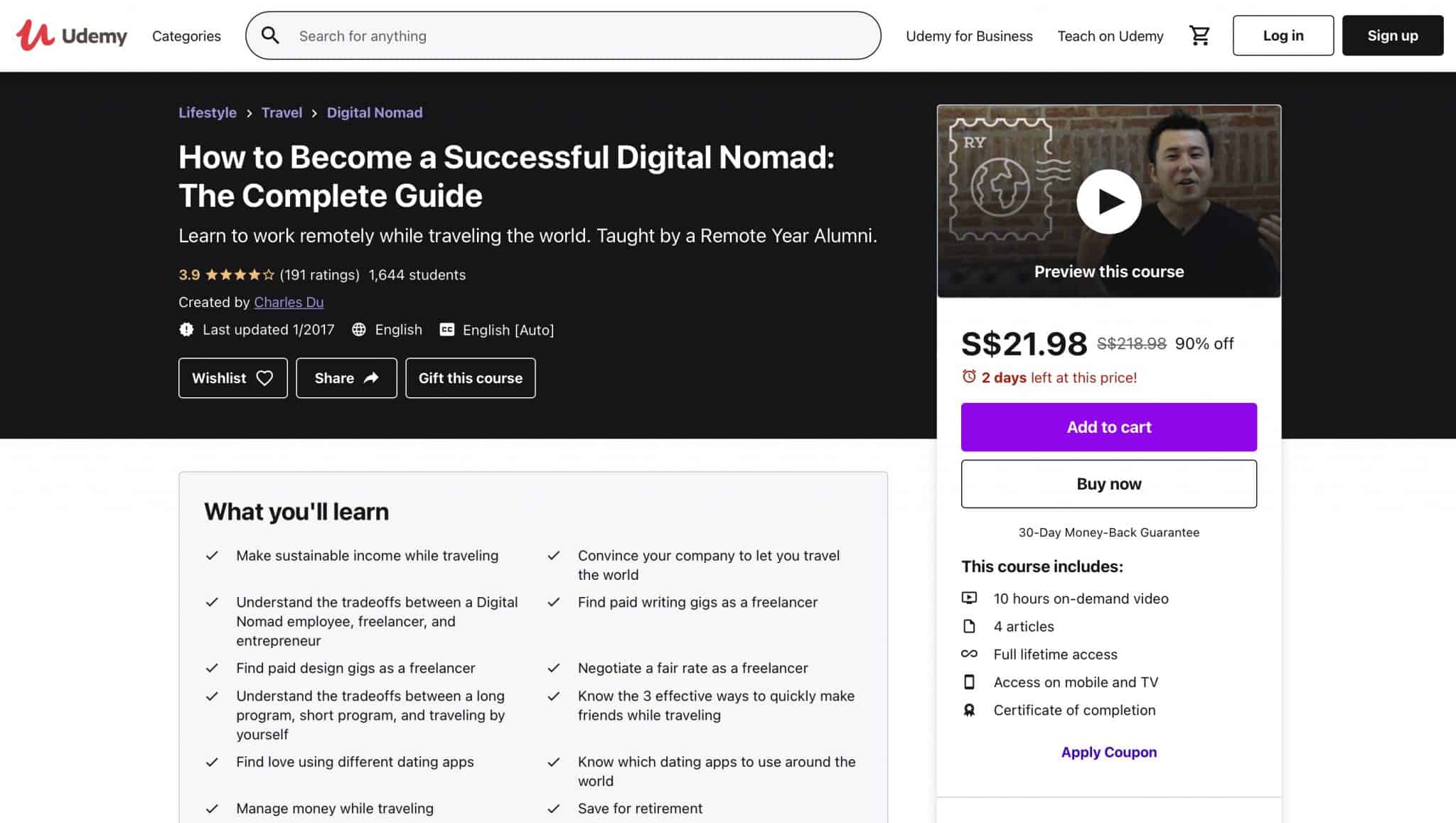Screen dimensions: 1456x823
Task: Click Gift this course
Action: (x=470, y=378)
